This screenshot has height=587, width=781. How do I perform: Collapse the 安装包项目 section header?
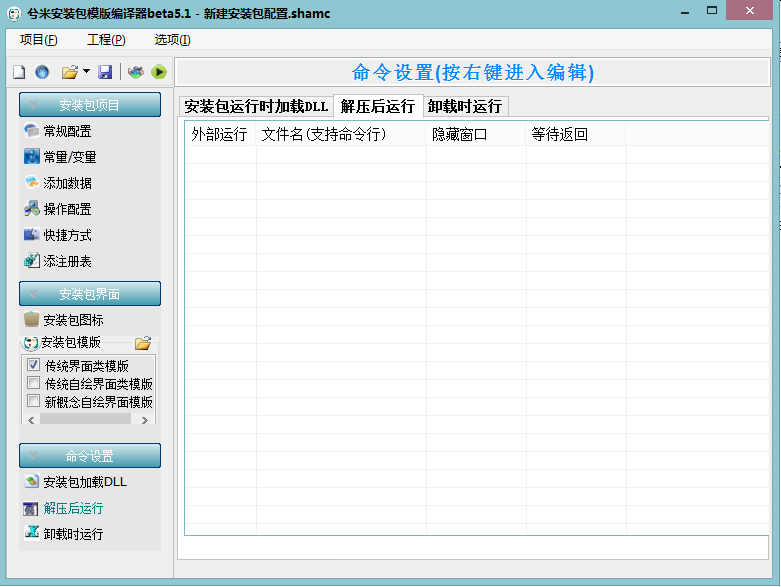(89, 105)
